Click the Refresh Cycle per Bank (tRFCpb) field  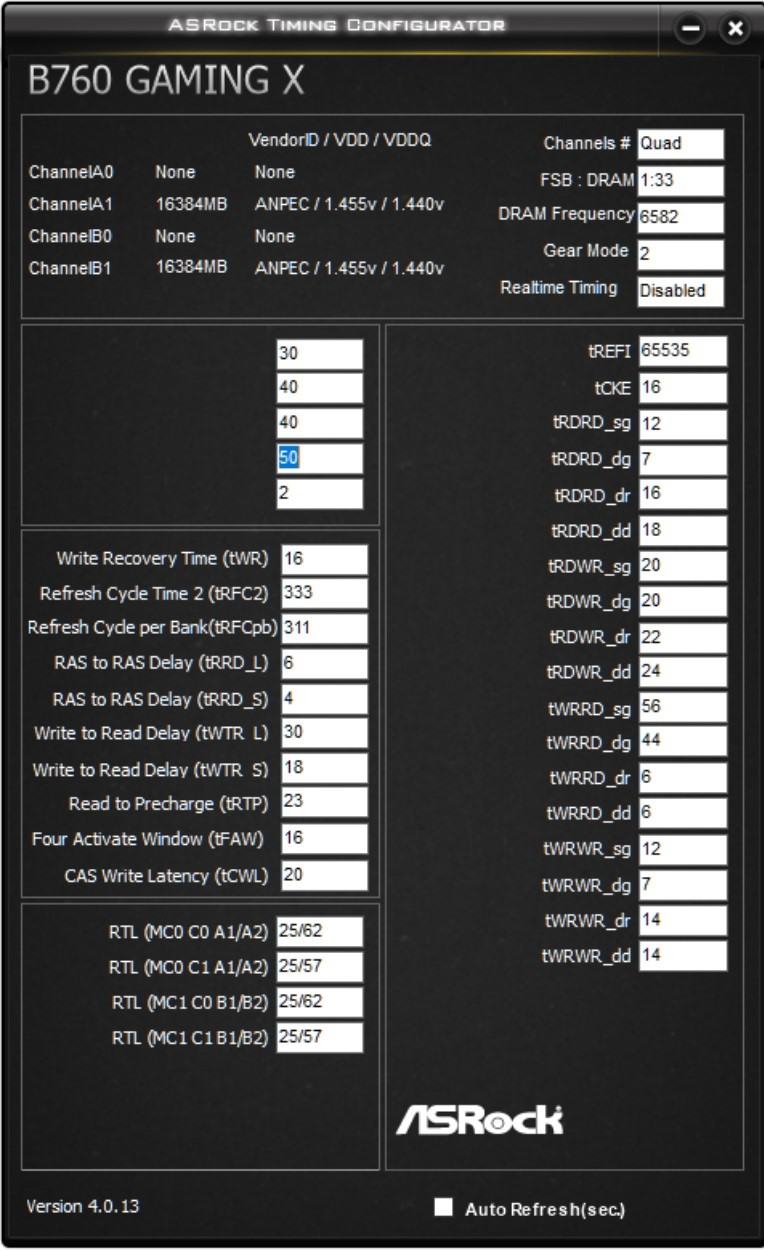point(324,629)
